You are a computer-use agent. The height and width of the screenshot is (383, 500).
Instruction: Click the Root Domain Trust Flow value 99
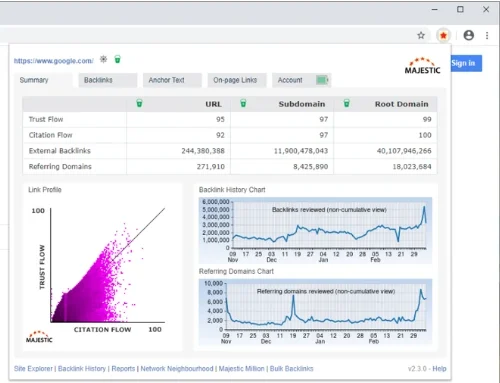427,119
